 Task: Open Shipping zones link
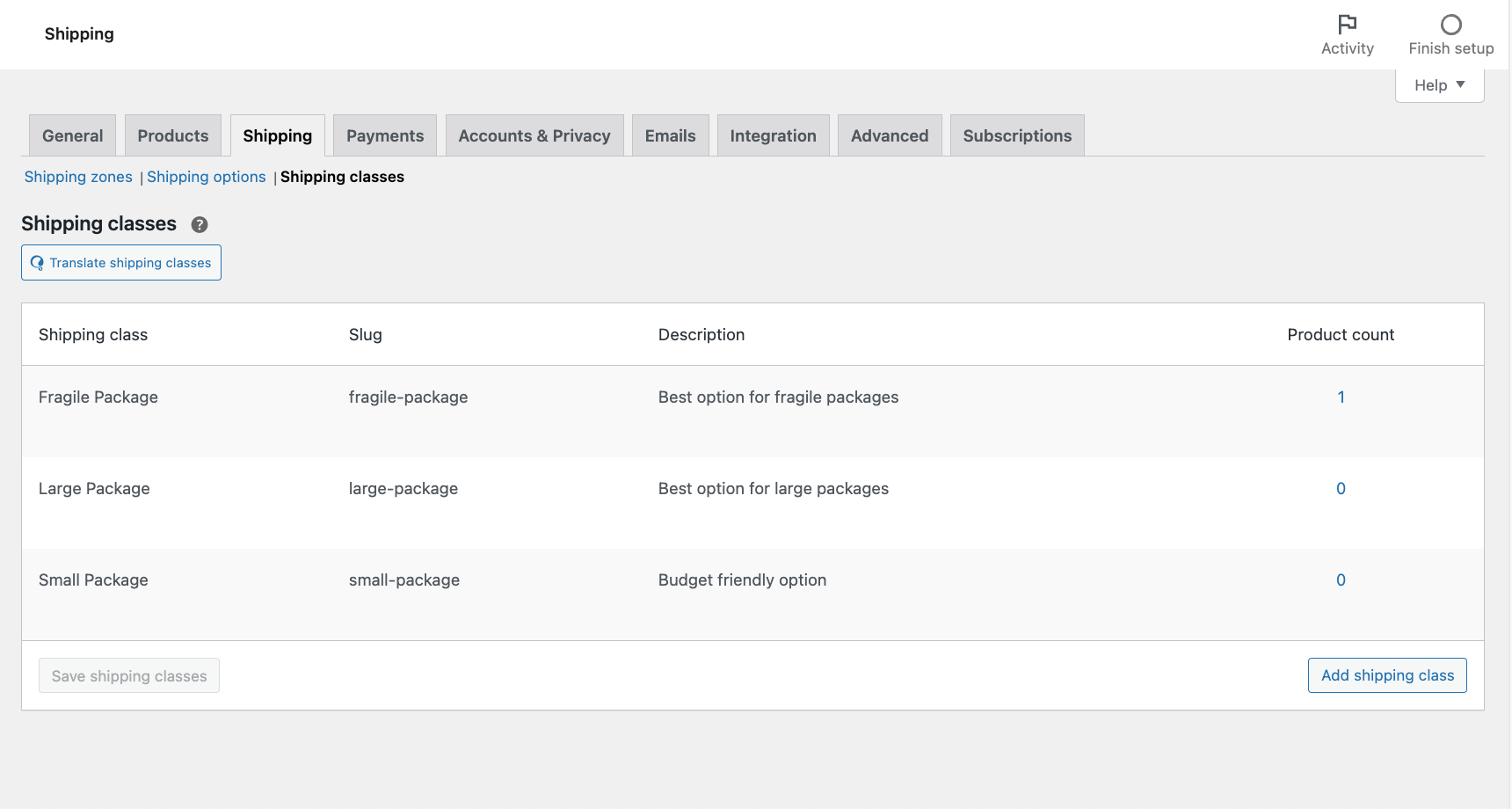click(78, 177)
